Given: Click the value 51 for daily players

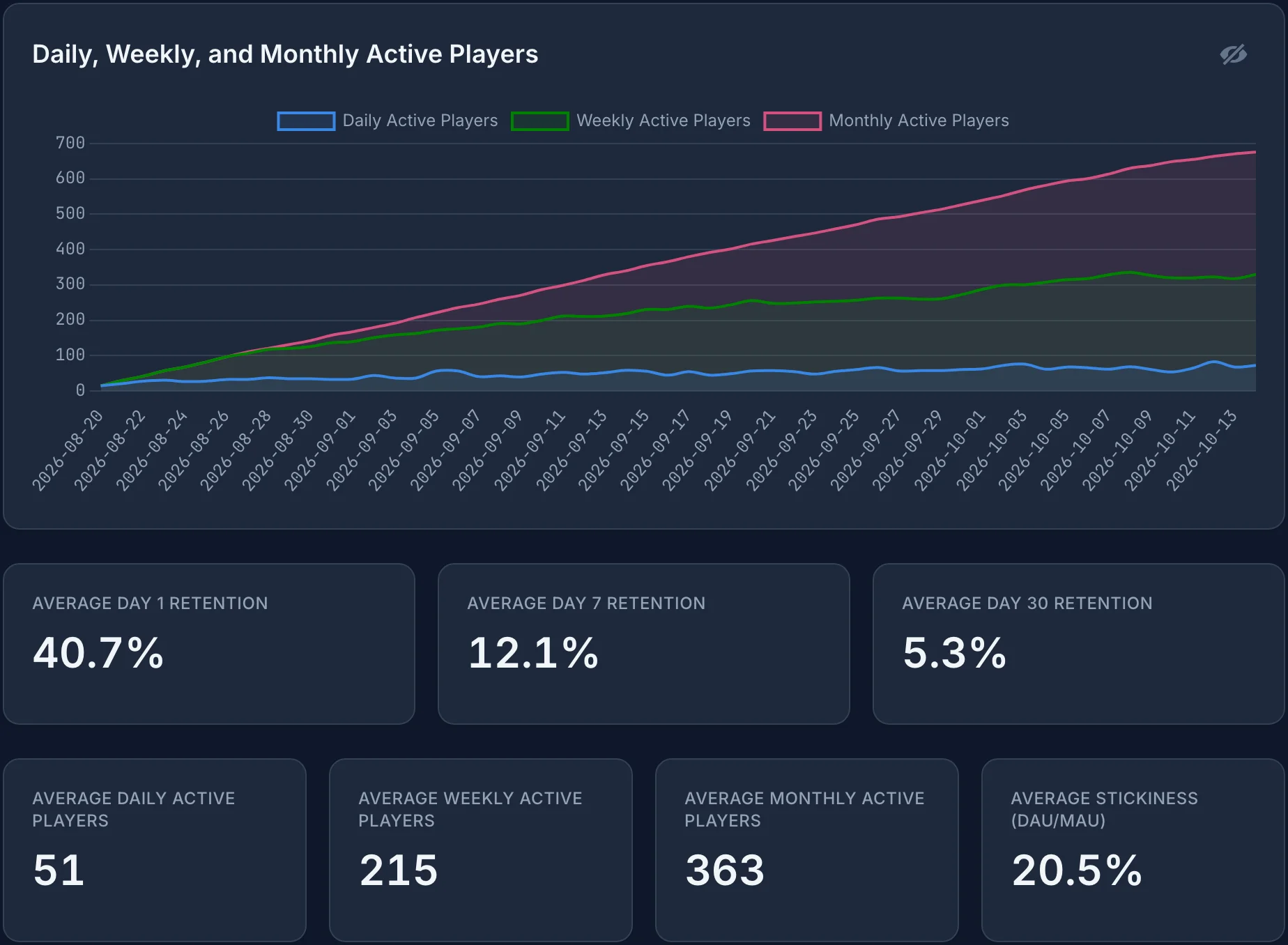Looking at the screenshot, I should pyautogui.click(x=59, y=870).
